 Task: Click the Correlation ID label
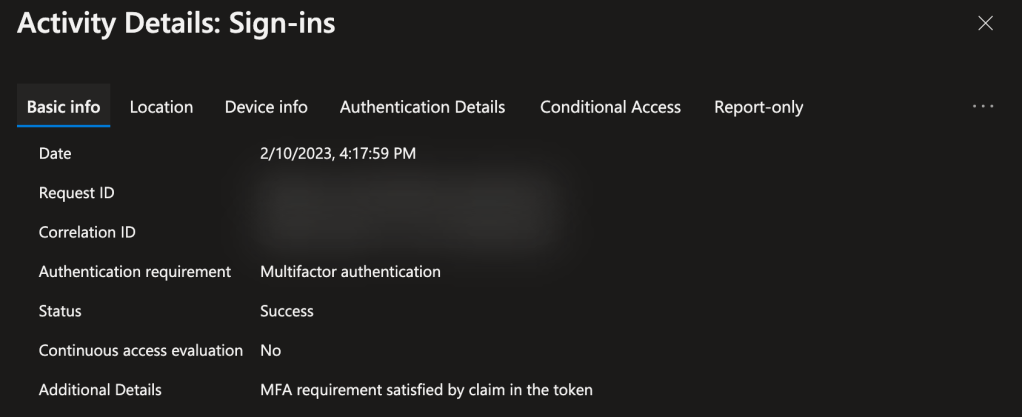click(87, 232)
